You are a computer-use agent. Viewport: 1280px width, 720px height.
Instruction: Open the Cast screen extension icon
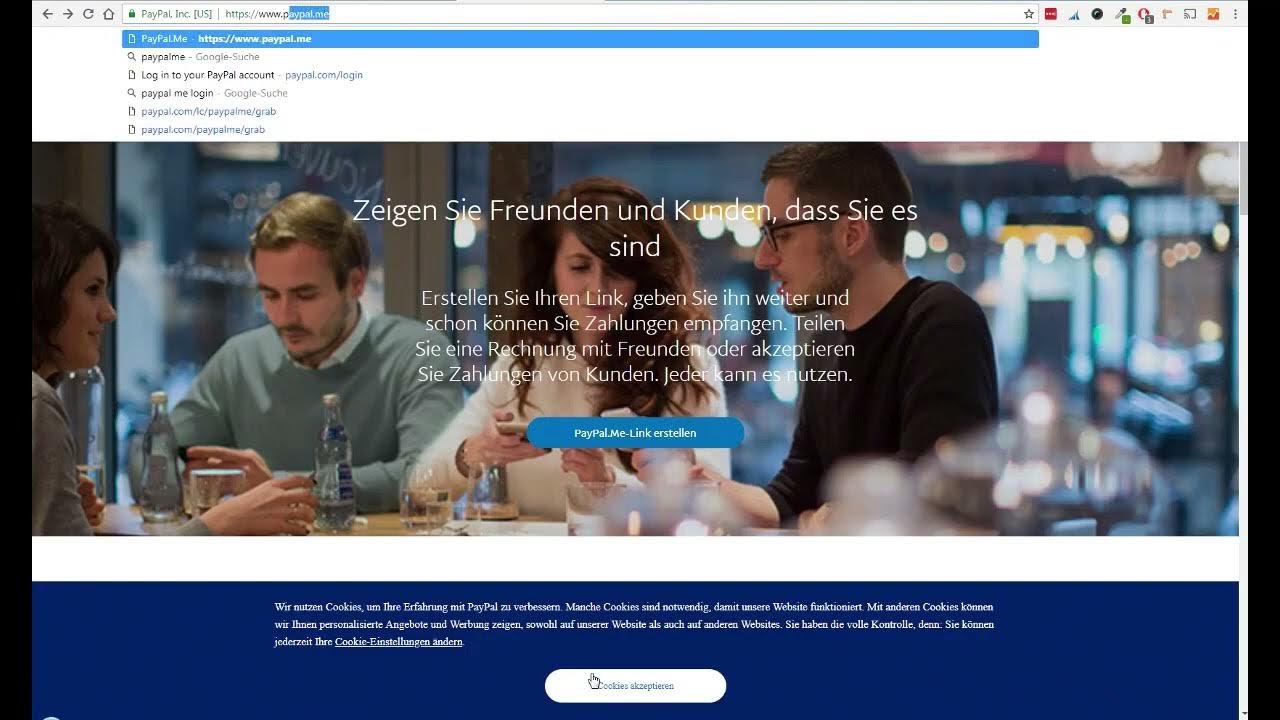coord(1190,14)
